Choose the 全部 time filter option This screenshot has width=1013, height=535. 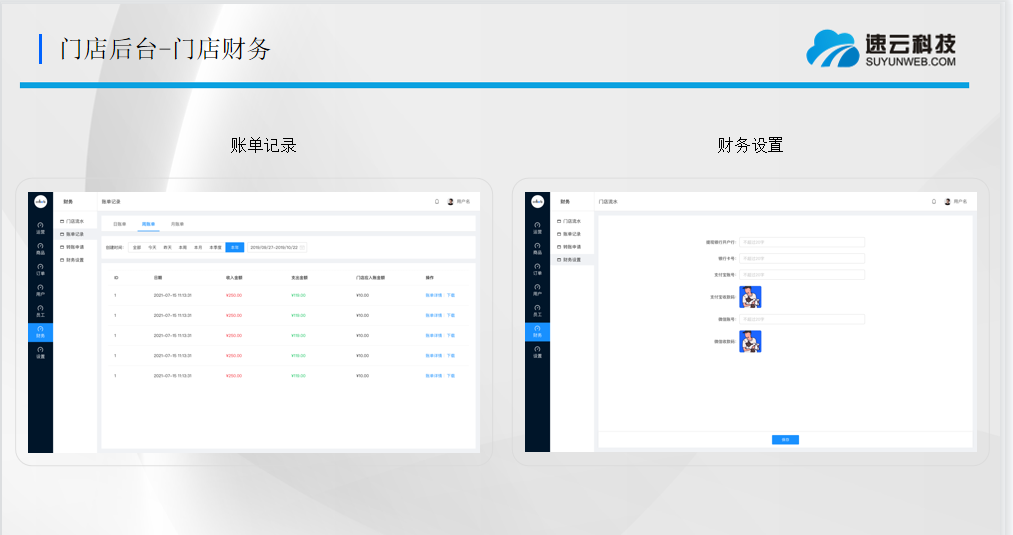tap(137, 246)
